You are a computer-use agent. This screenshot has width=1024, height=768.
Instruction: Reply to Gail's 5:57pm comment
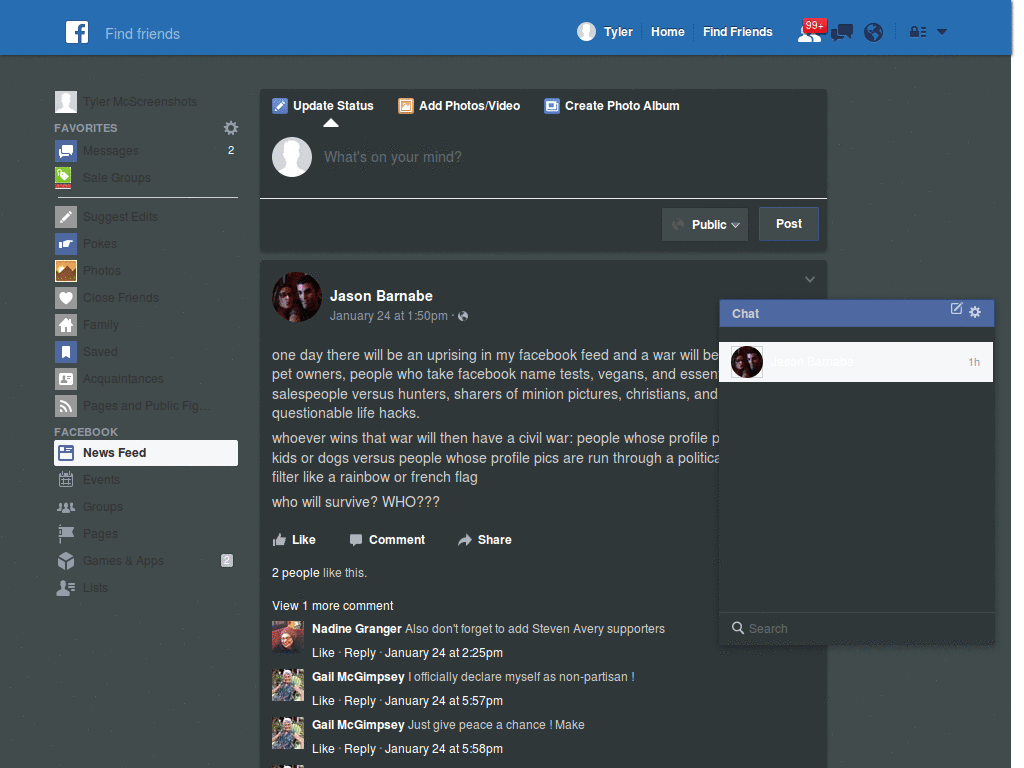[360, 701]
